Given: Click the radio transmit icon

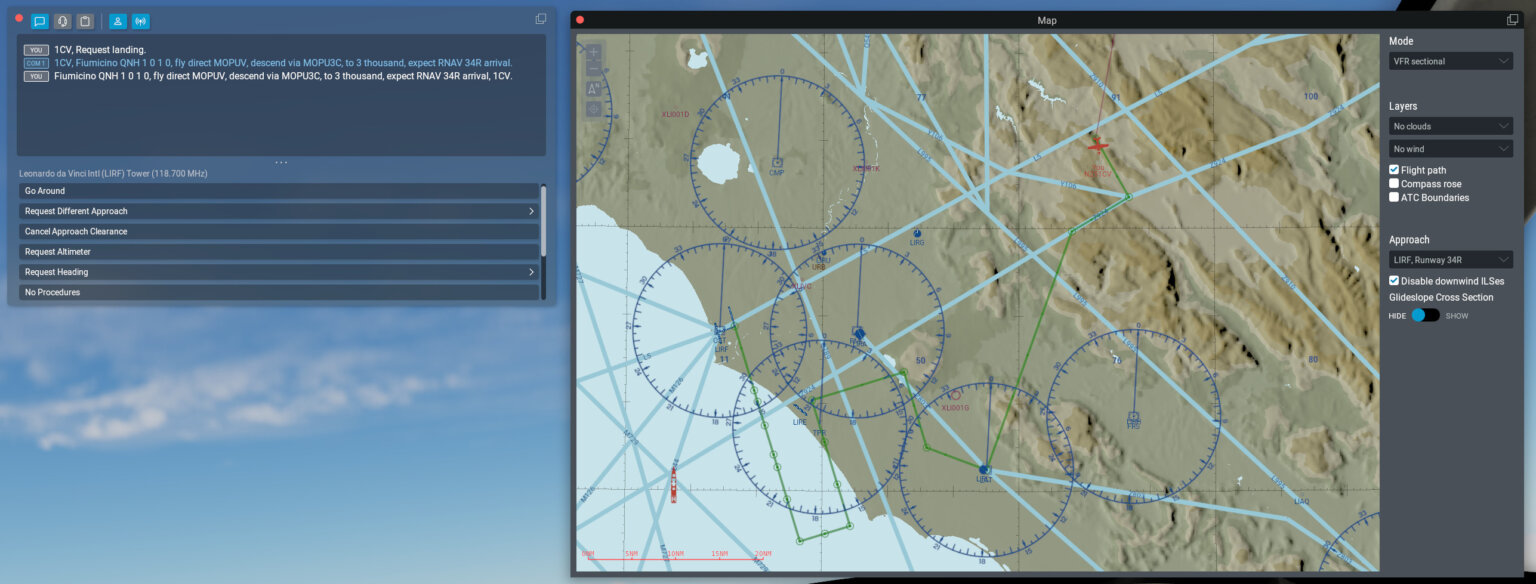Looking at the screenshot, I should tap(140, 20).
